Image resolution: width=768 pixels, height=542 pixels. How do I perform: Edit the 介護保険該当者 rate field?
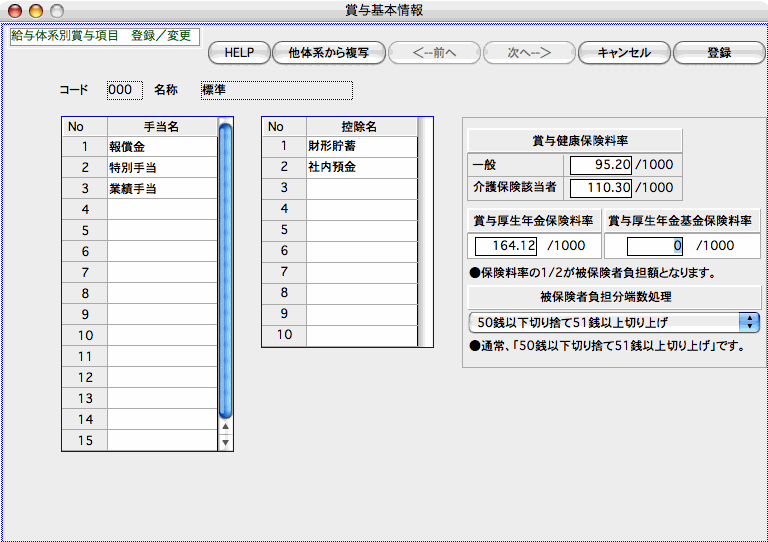pyautogui.click(x=601, y=187)
